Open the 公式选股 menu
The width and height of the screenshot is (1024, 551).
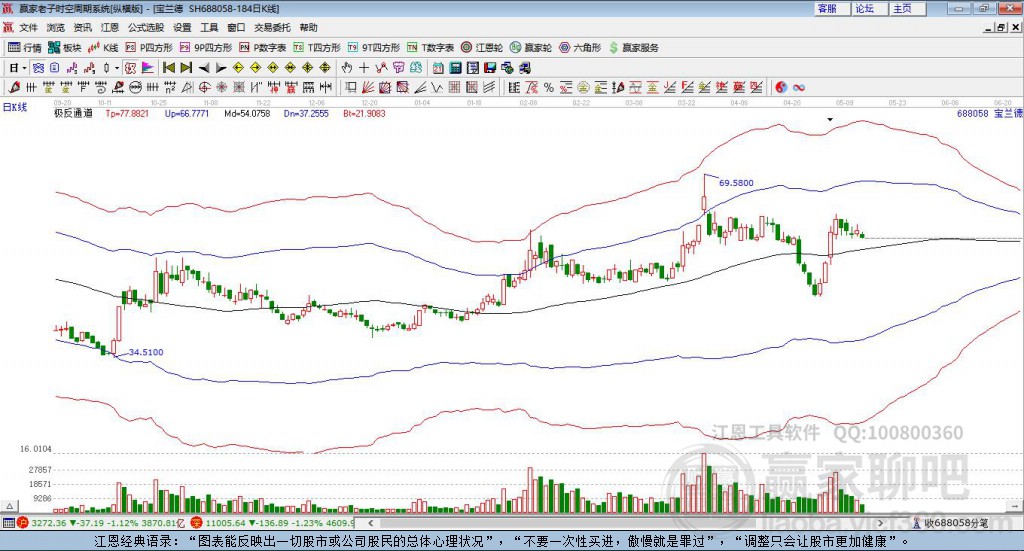146,27
